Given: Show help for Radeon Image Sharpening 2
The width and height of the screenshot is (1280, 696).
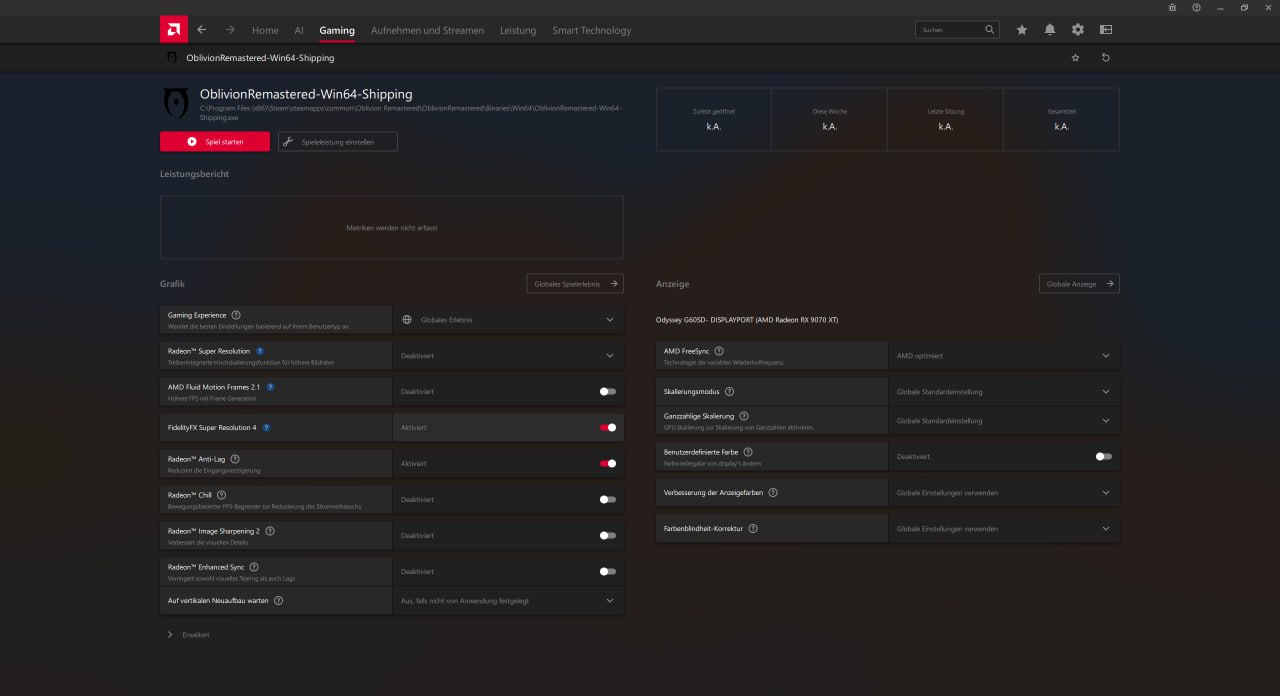Looking at the screenshot, I should click(270, 531).
